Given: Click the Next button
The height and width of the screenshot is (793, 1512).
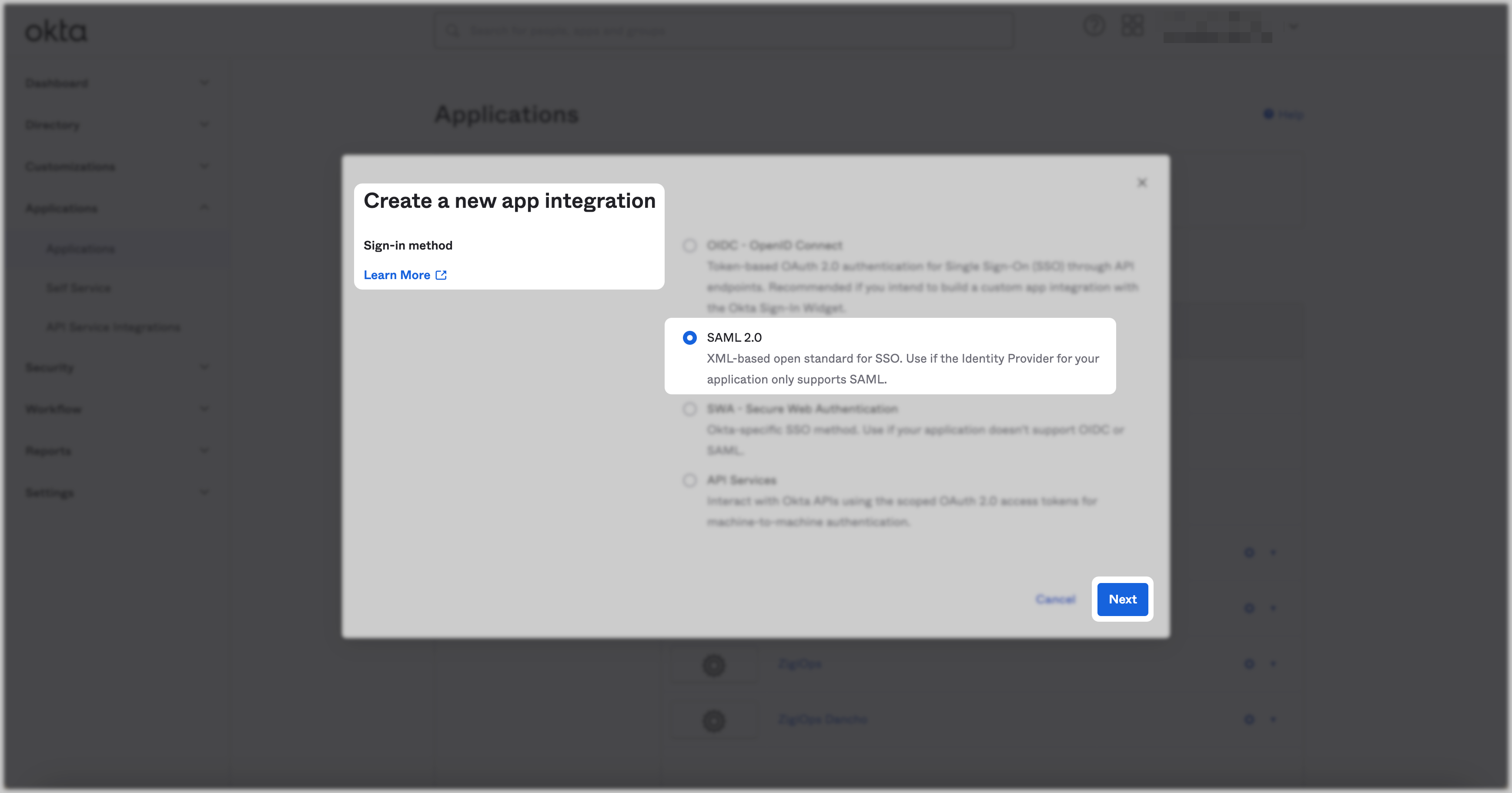Looking at the screenshot, I should point(1122,599).
